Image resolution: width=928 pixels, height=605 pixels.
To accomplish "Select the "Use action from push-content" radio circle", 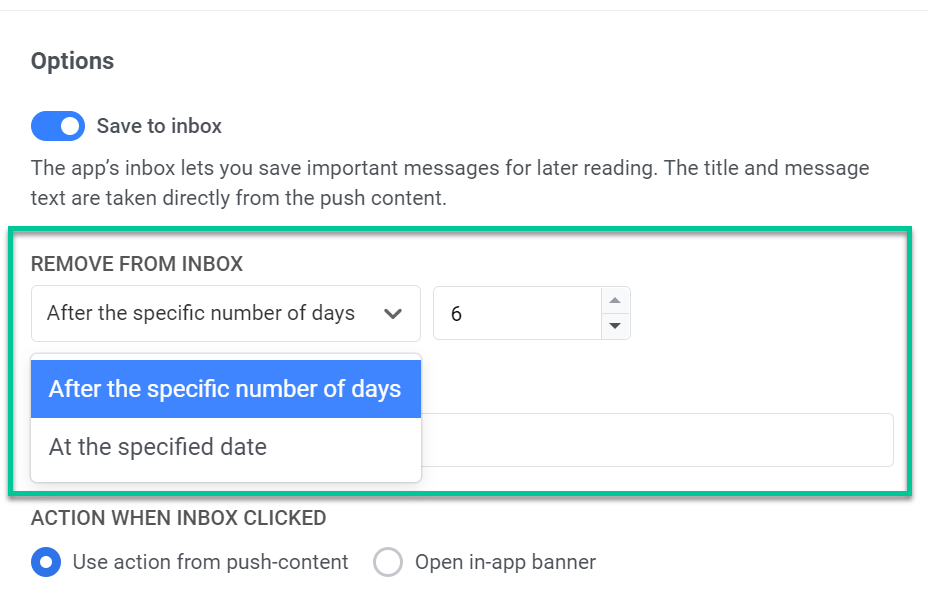I will click(46, 562).
